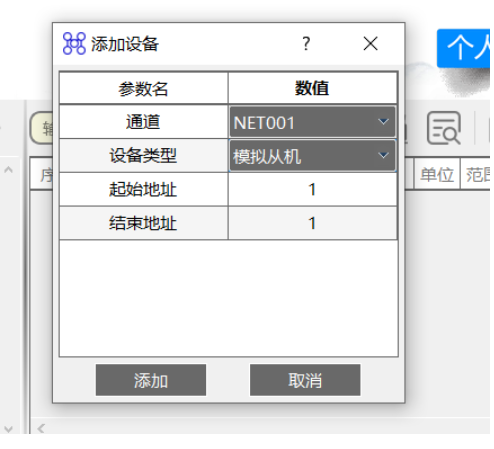The height and width of the screenshot is (449, 494).
Task: Click the 结束地址 value field
Action: click(312, 223)
